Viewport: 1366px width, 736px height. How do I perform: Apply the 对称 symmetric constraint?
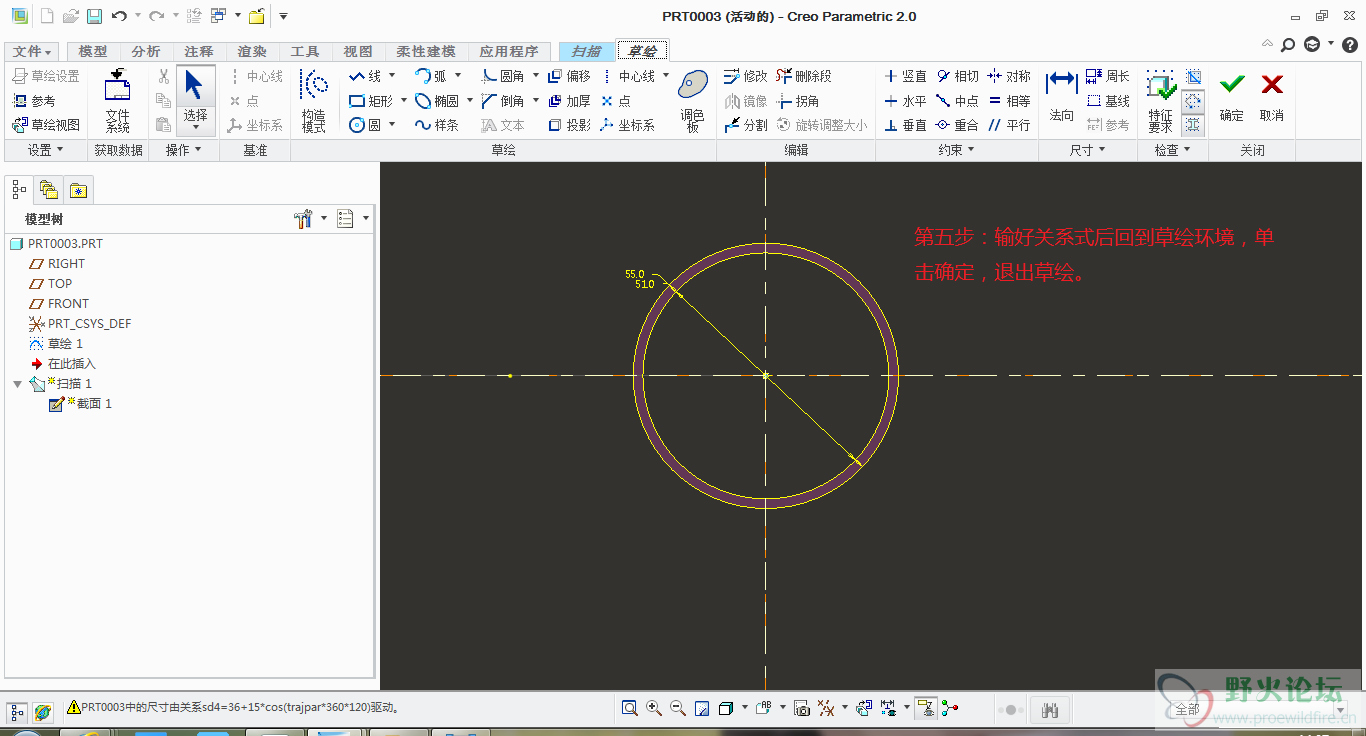(1009, 76)
